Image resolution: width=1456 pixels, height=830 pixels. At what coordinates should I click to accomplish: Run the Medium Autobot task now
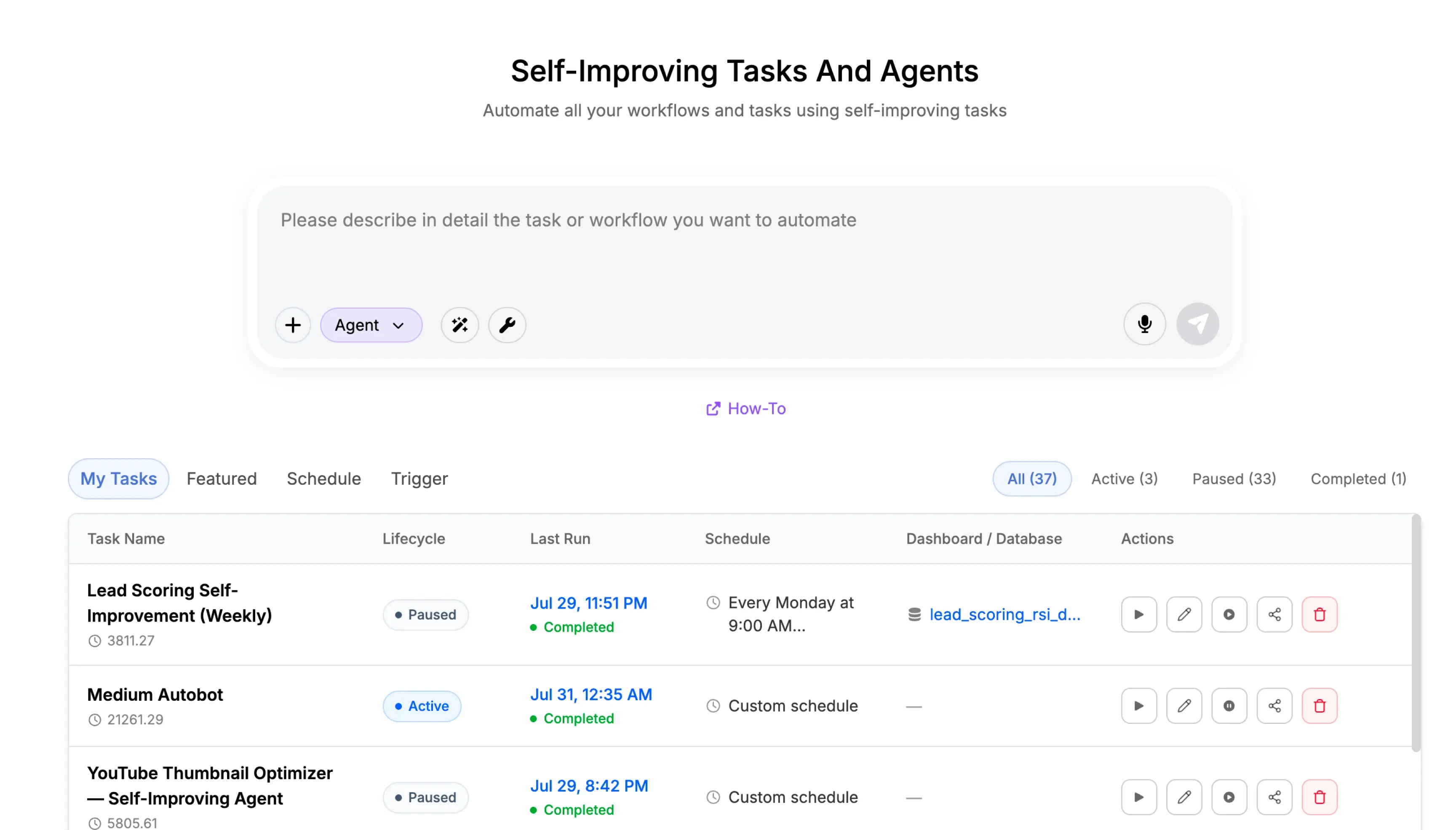click(1138, 706)
